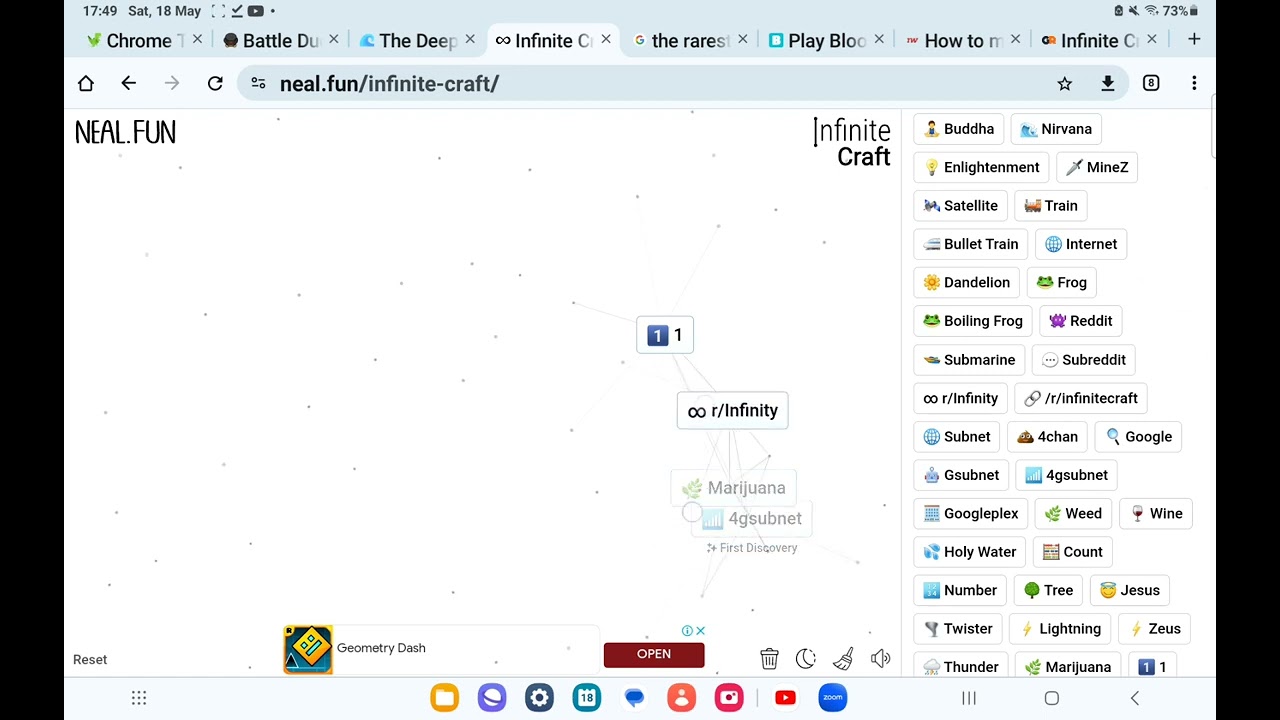Choose Holy Water in the element list
Viewport: 1280px width, 720px height.
tap(970, 552)
